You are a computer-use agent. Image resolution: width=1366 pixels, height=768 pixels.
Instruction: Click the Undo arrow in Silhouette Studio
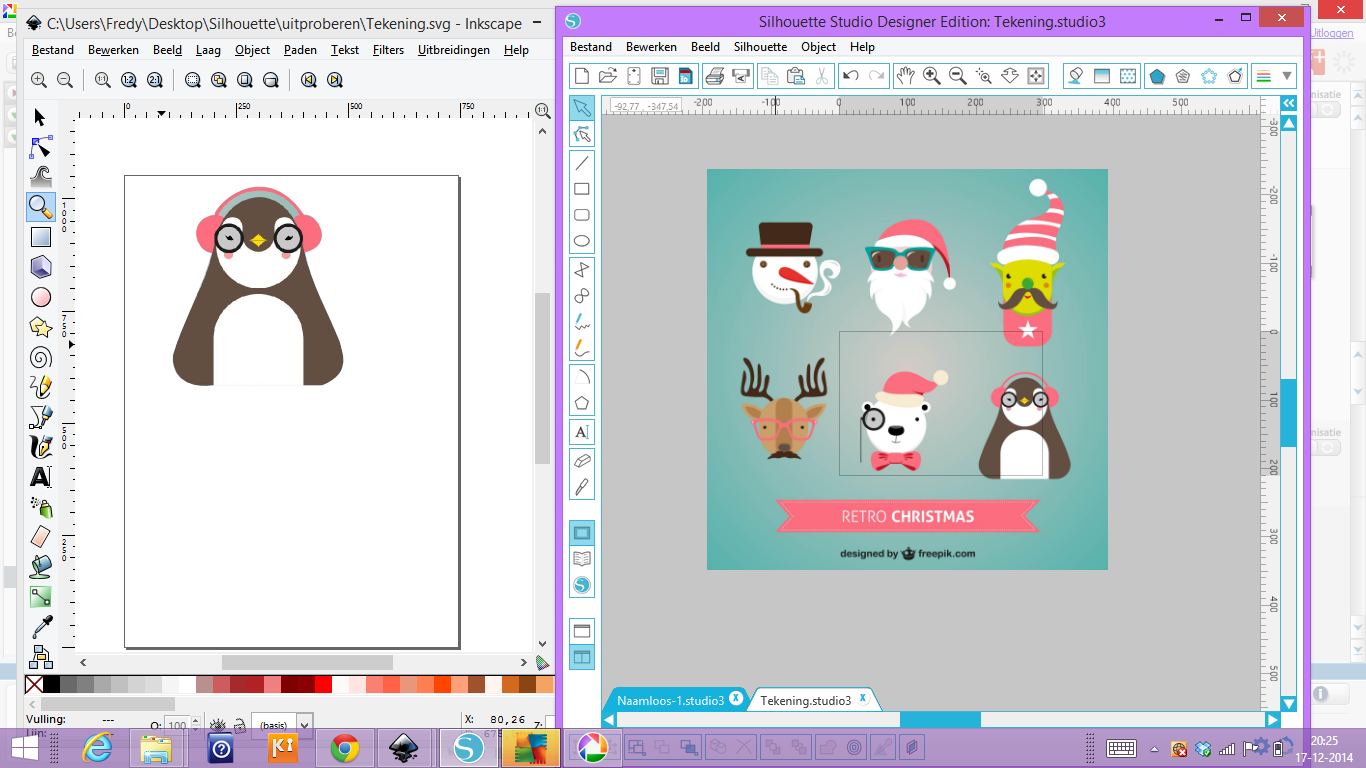[850, 76]
